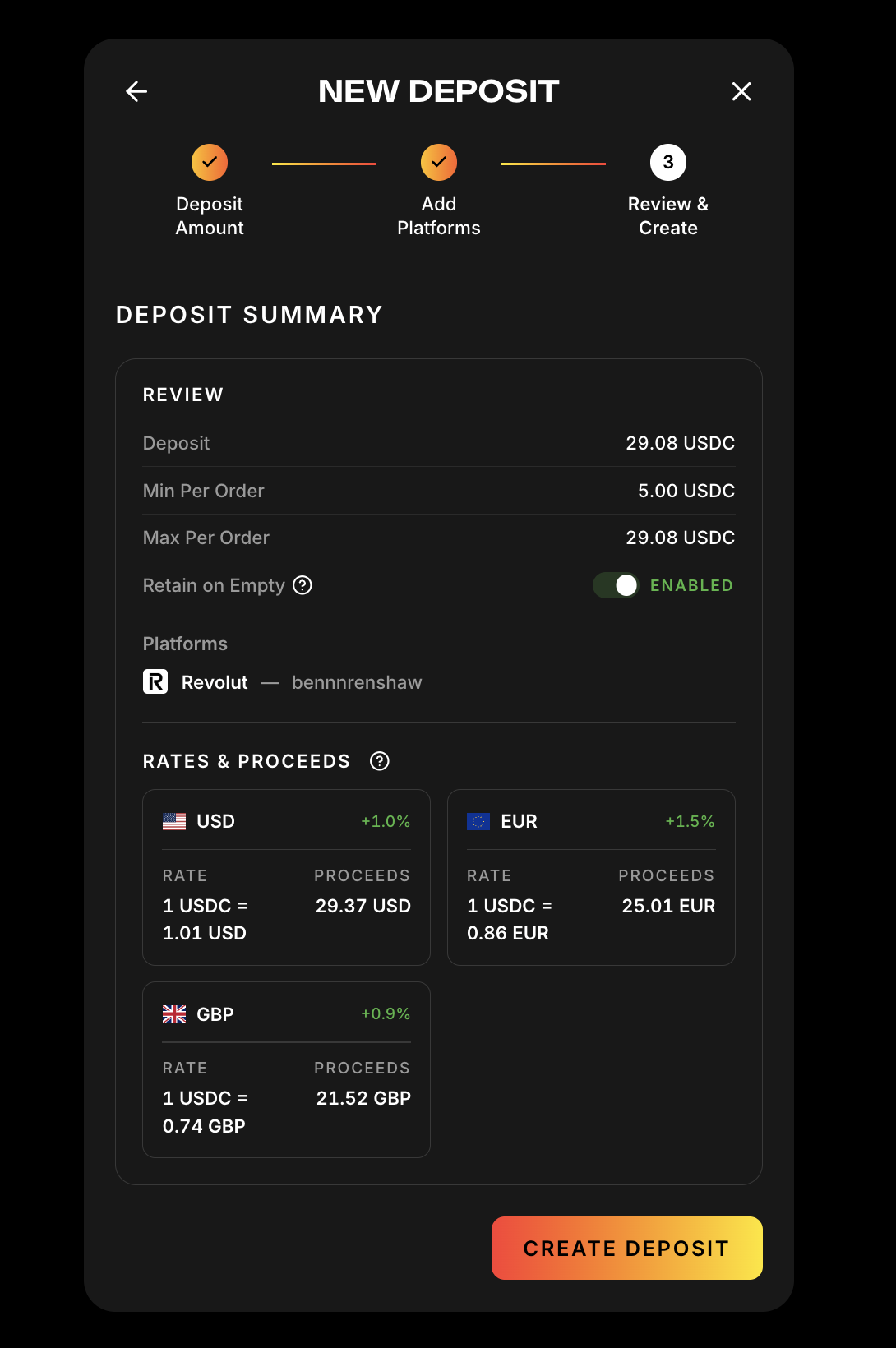Click the EU flag icon

click(x=478, y=821)
